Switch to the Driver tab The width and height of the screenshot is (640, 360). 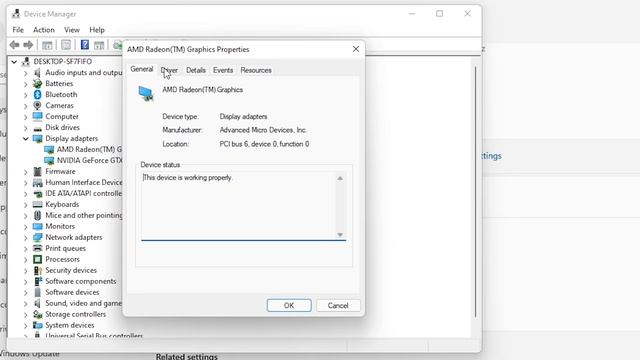[169, 70]
